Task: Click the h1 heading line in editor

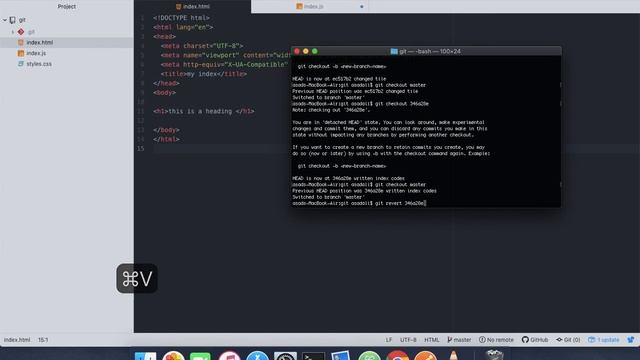Action: (204, 111)
